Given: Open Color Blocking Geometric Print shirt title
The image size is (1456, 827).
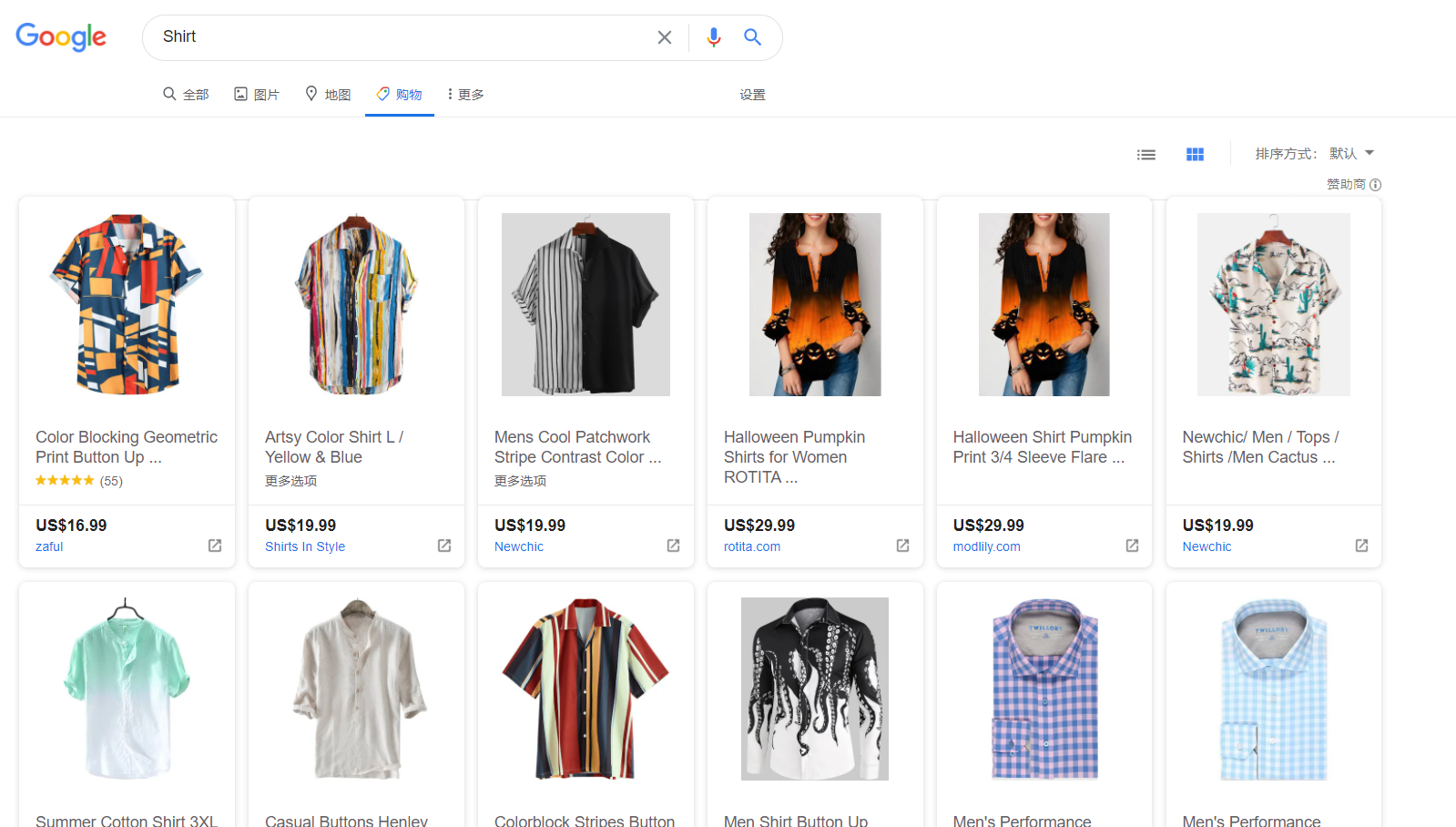Looking at the screenshot, I should click(127, 447).
